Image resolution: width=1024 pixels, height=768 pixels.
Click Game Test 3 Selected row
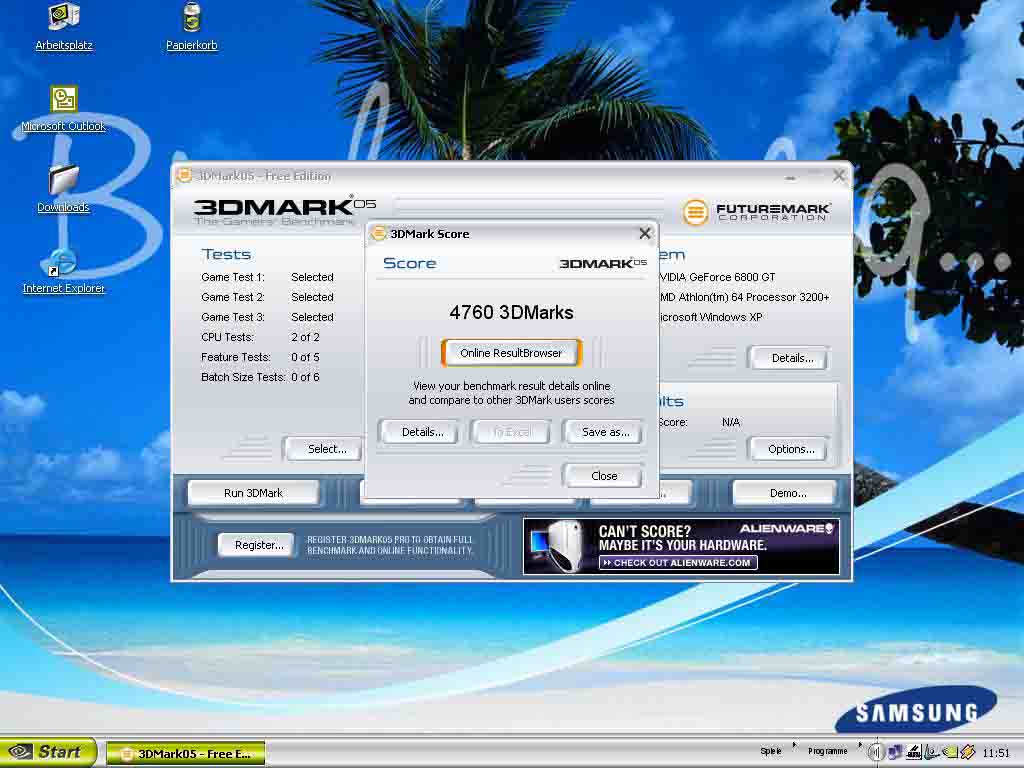coord(267,317)
